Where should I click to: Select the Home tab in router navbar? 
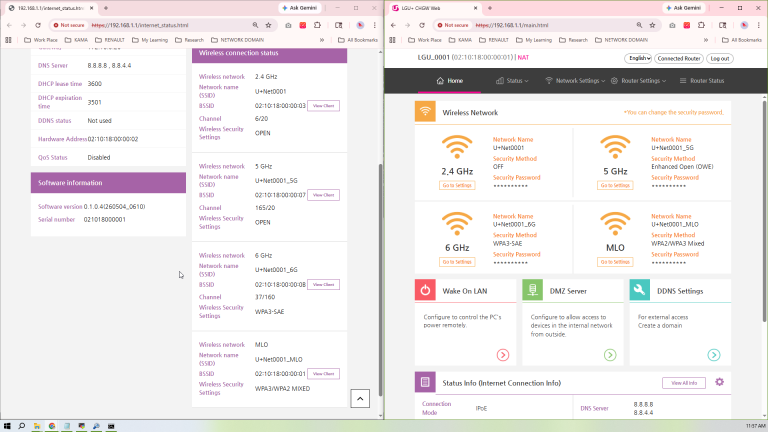tap(450, 81)
